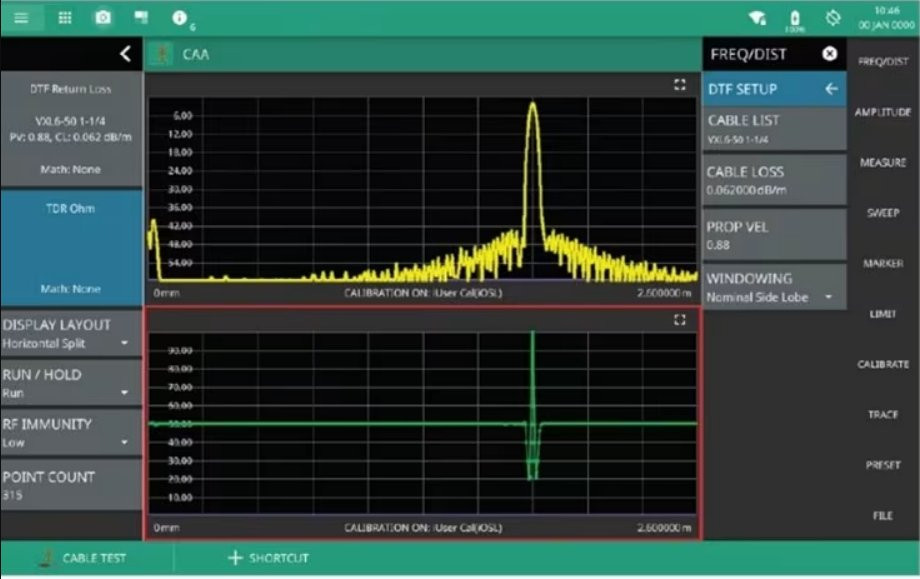Screen dimensions: 920x579
Task: Open the hamburger main menu
Action: tap(21, 18)
